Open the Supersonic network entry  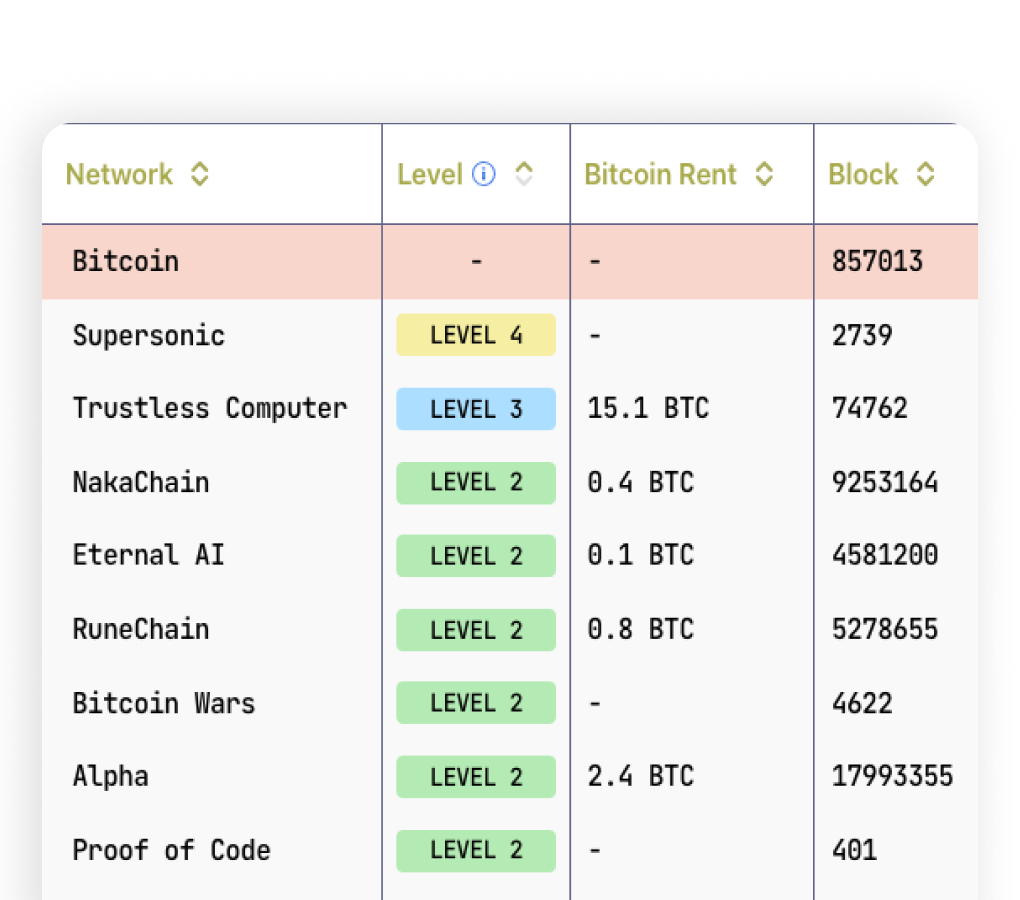[x=148, y=335]
